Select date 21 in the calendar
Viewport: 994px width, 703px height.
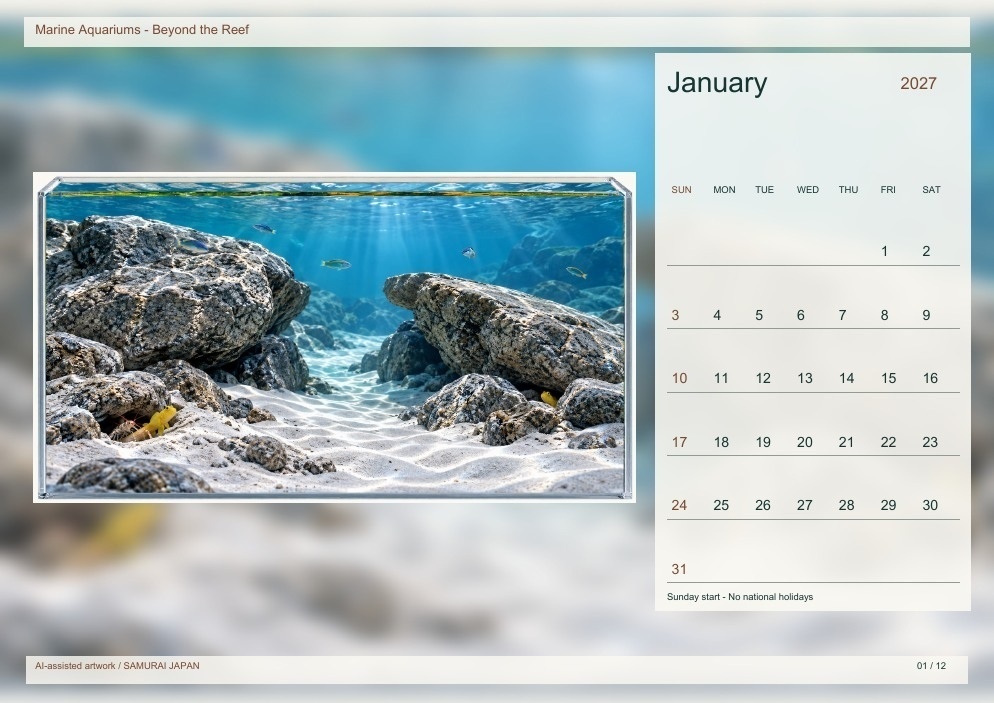pyautogui.click(x=847, y=442)
